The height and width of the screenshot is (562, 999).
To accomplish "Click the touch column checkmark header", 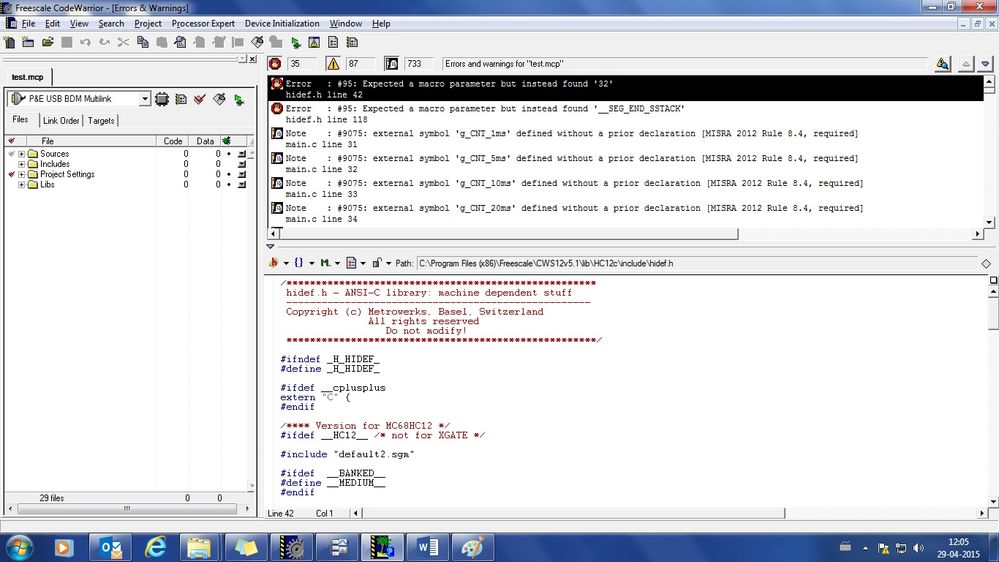I will point(11,141).
